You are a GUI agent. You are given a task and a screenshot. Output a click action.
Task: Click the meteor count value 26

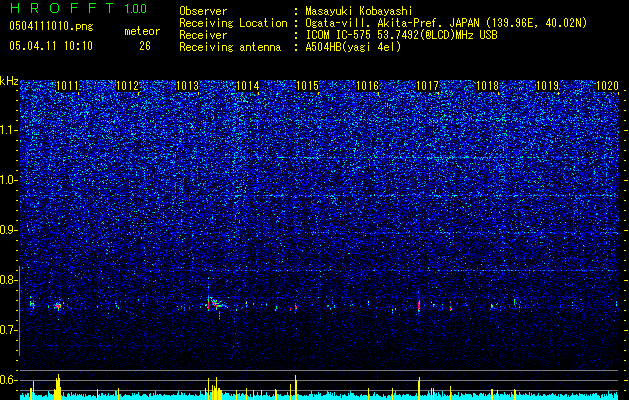click(x=145, y=46)
